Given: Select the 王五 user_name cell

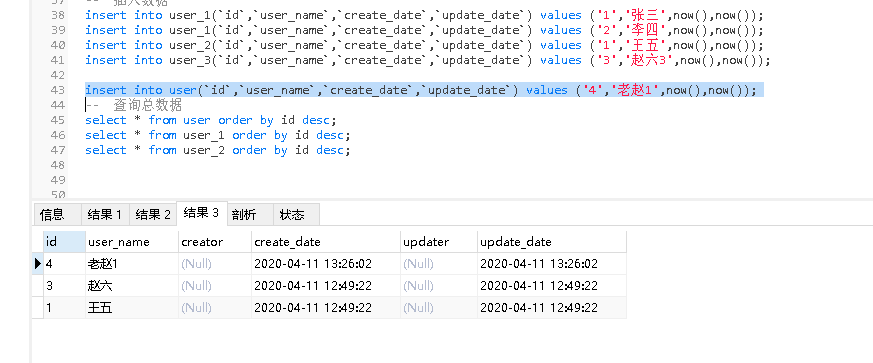Looking at the screenshot, I should click(x=132, y=307).
